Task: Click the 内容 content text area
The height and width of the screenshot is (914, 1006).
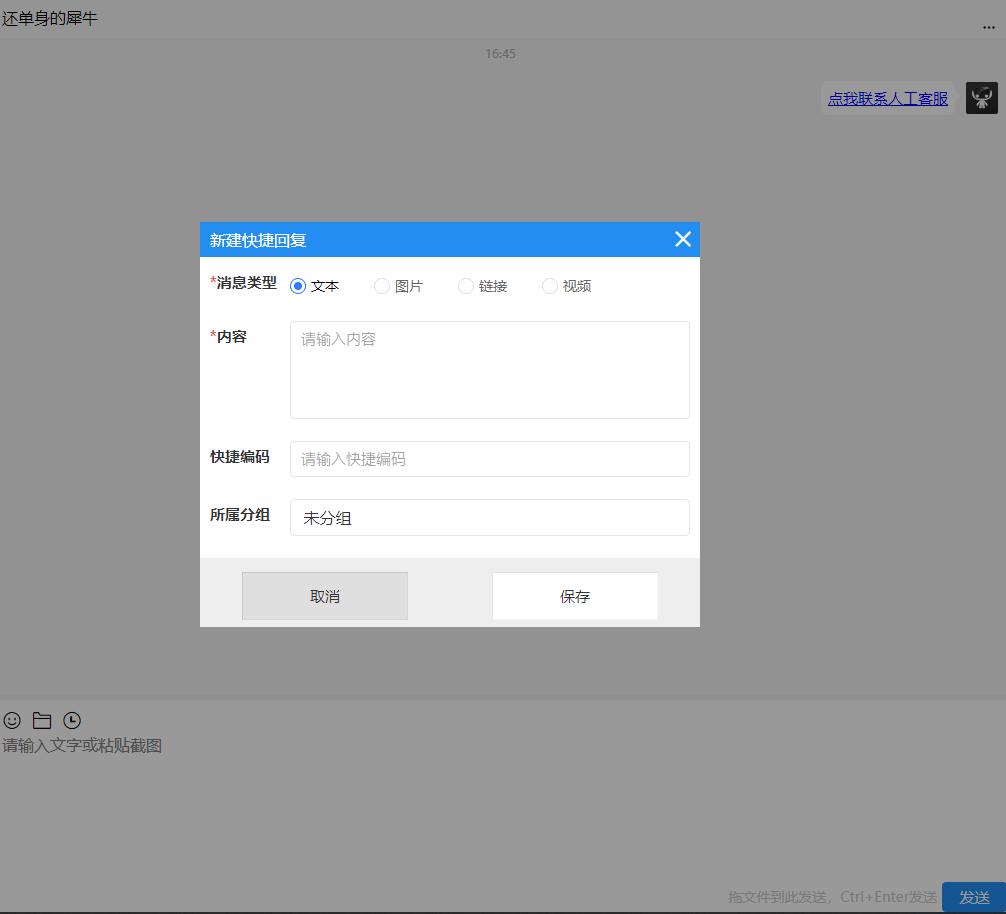Action: [489, 369]
